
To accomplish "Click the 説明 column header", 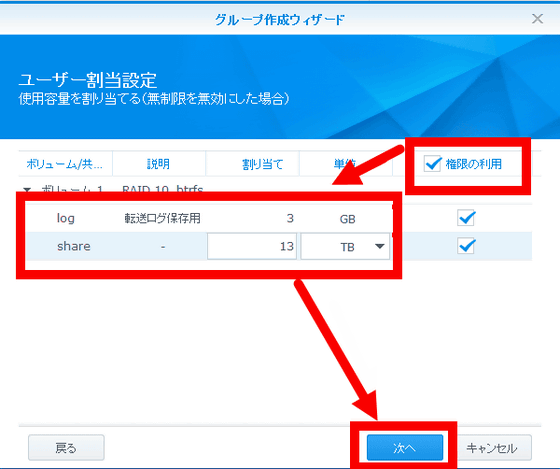I will [159, 164].
